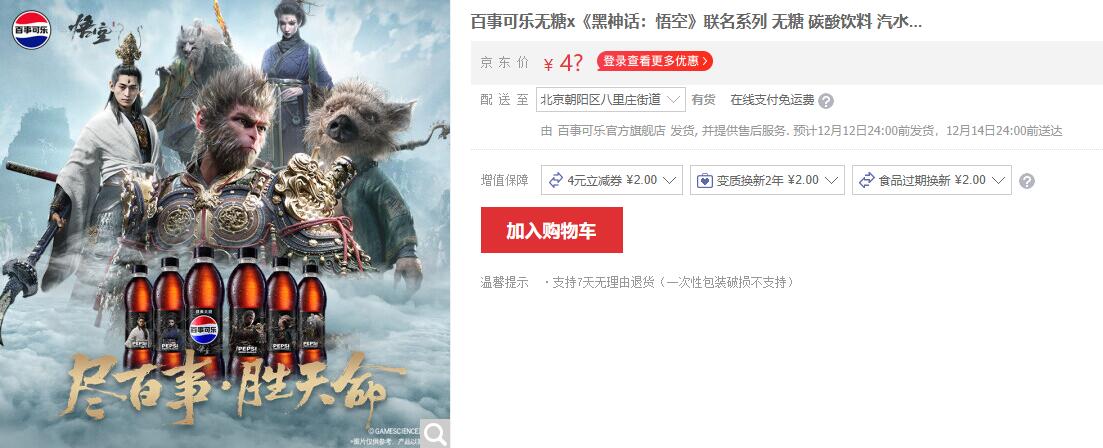Expand the 变质换新2年 ¥2.00 dropdown
The image size is (1103, 448).
(x=767, y=180)
